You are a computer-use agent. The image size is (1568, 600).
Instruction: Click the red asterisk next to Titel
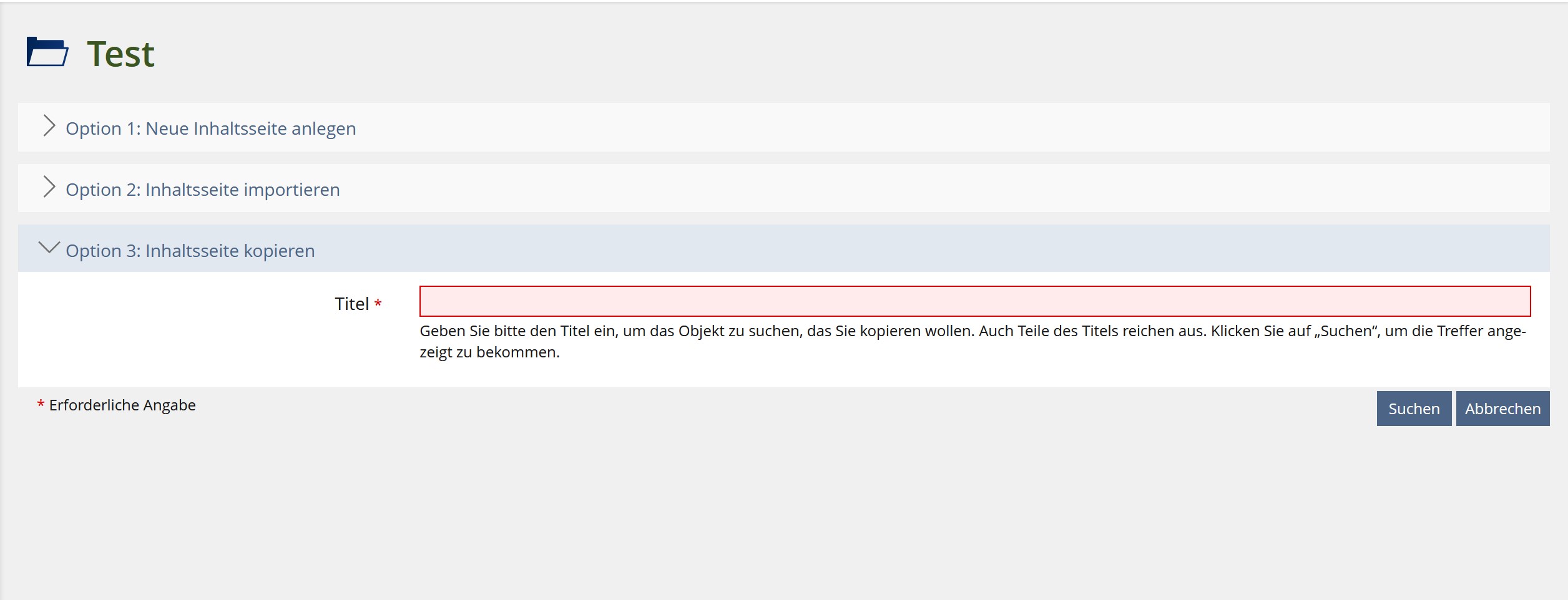tap(378, 304)
